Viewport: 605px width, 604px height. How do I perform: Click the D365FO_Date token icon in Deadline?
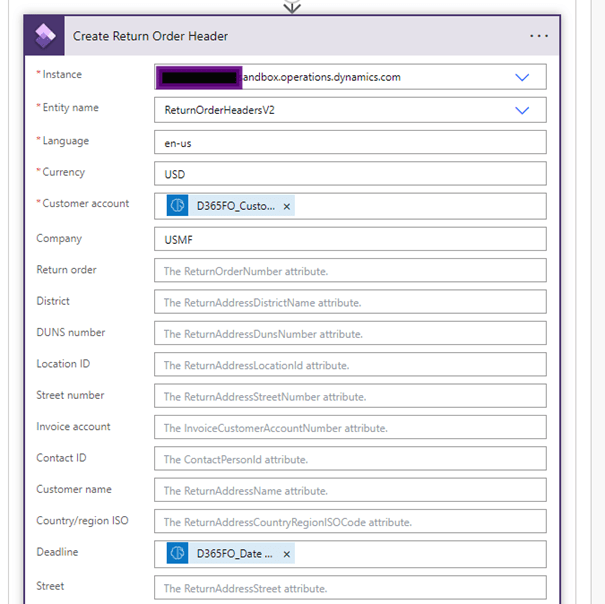(x=177, y=554)
